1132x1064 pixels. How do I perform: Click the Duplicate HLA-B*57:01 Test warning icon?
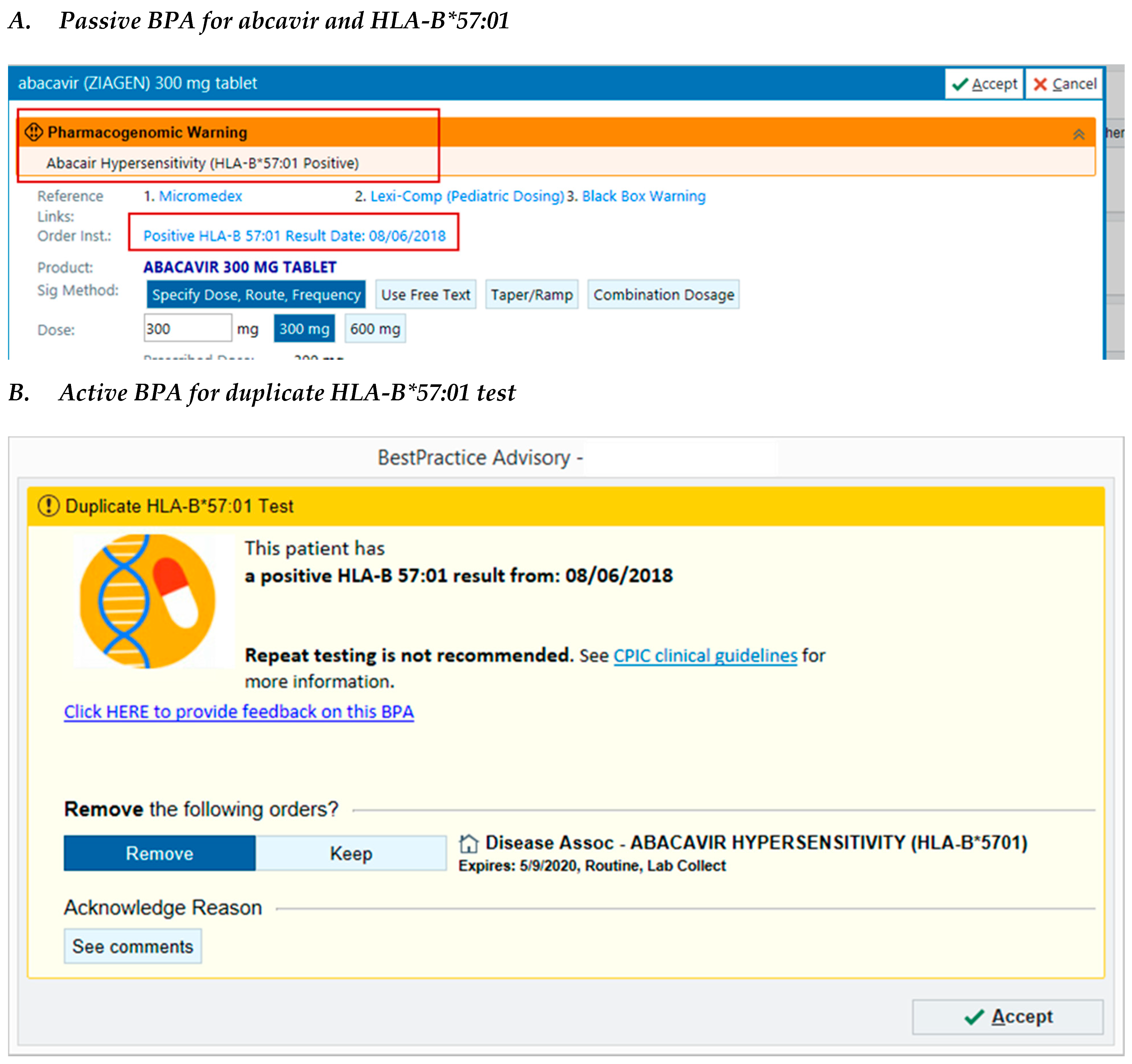tap(48, 505)
